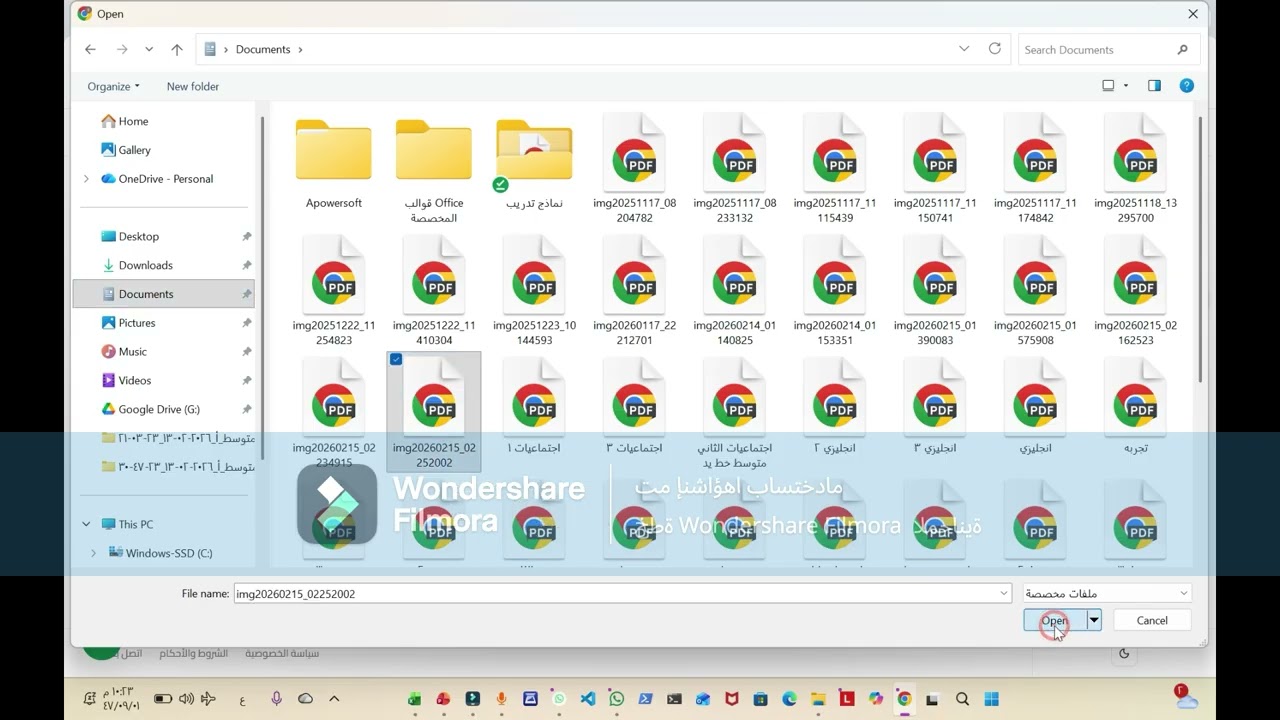The width and height of the screenshot is (1280, 720).
Task: Expand the Open button split arrow
Action: coord(1094,621)
